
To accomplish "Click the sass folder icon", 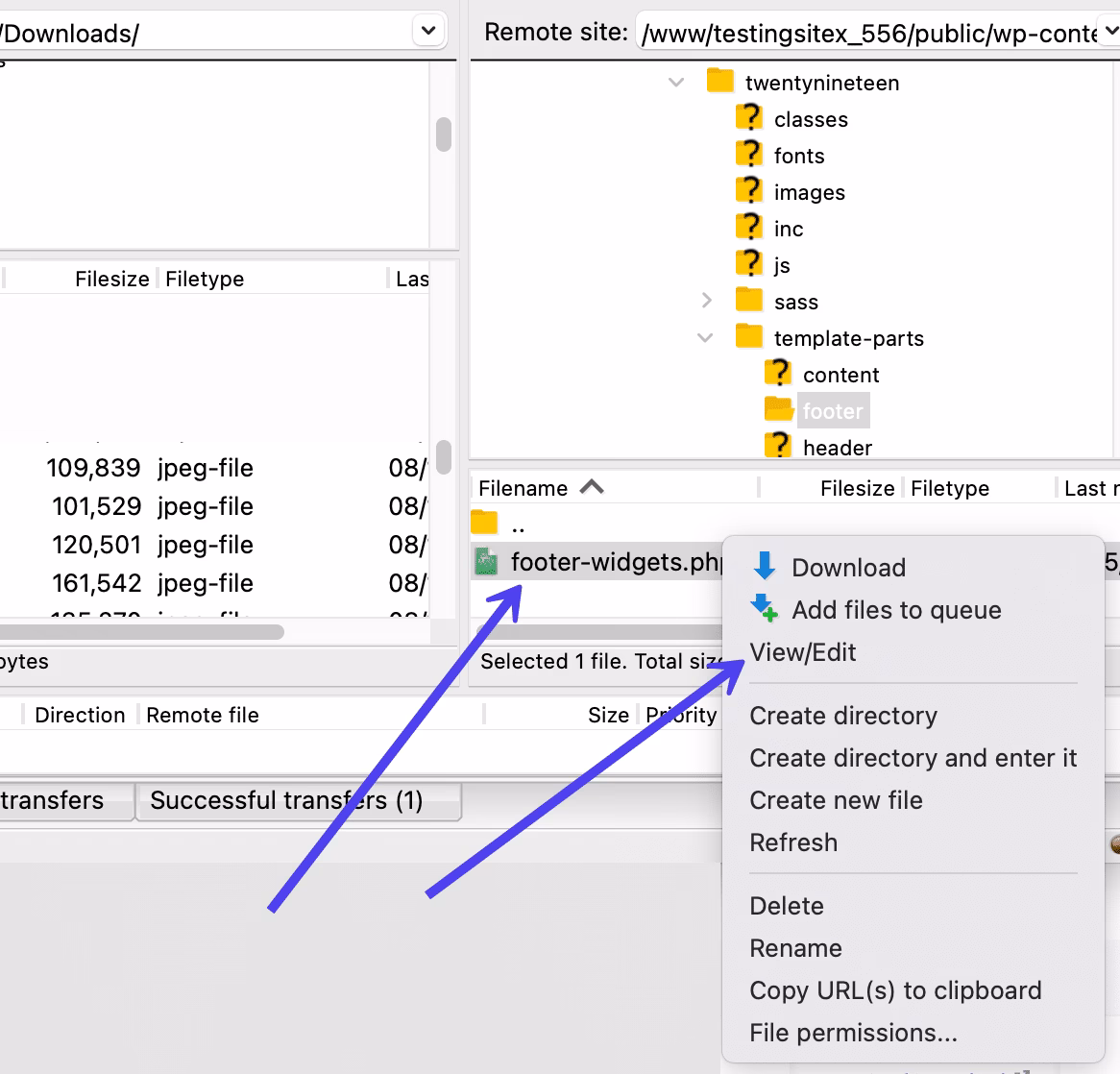I will [x=749, y=301].
